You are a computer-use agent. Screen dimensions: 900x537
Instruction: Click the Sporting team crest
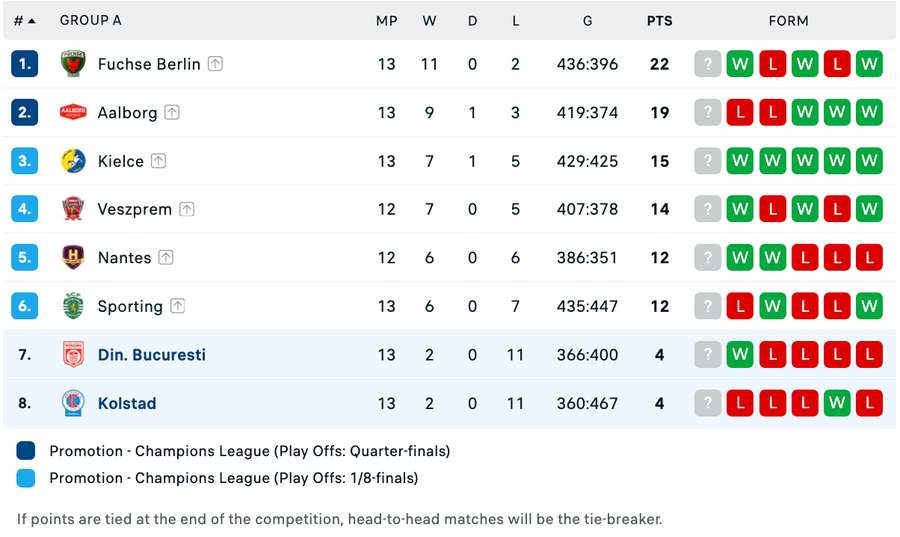click(73, 306)
